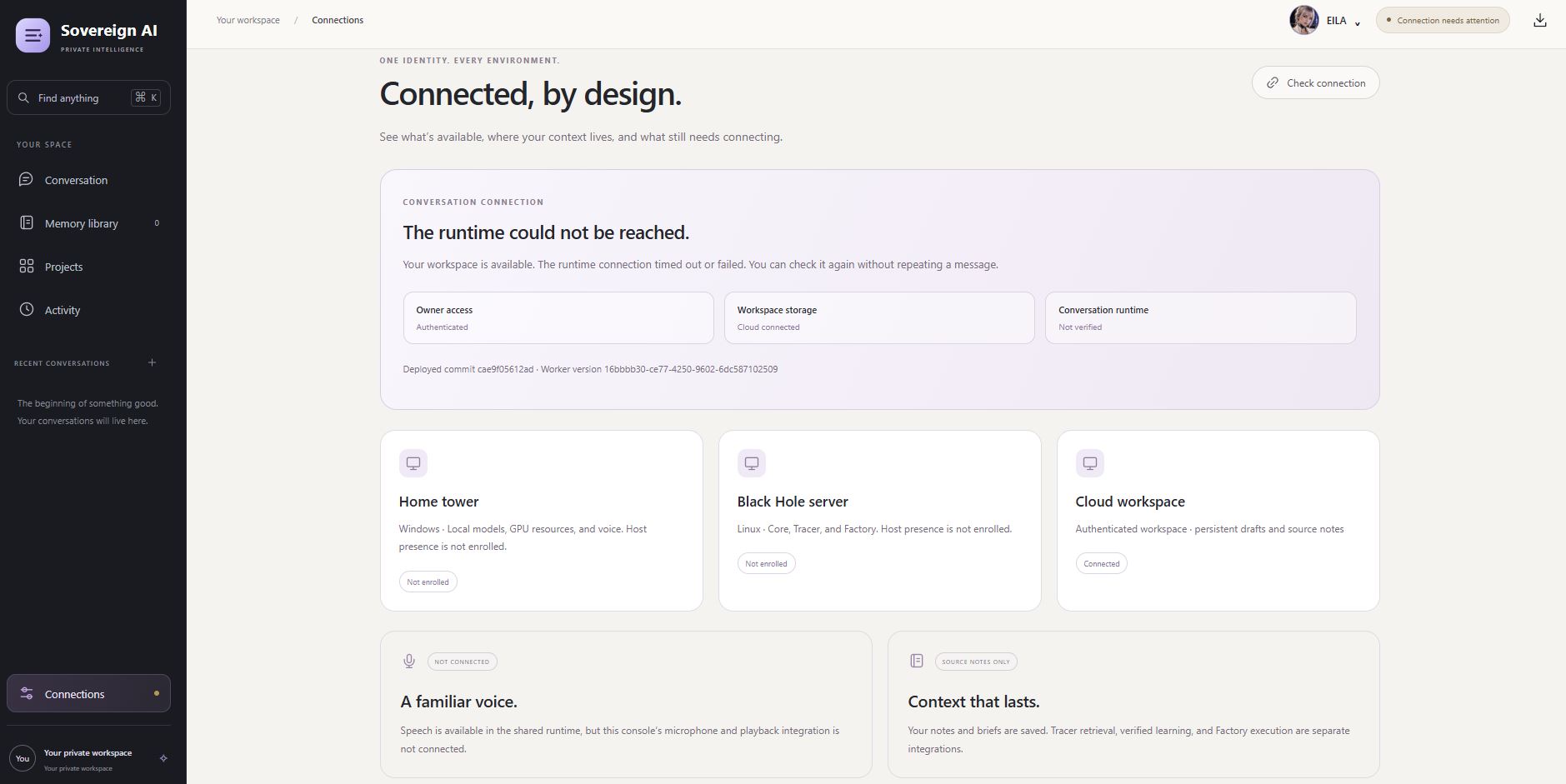The image size is (1566, 784).
Task: Start new conversation with plus icon
Action: pyautogui.click(x=152, y=362)
